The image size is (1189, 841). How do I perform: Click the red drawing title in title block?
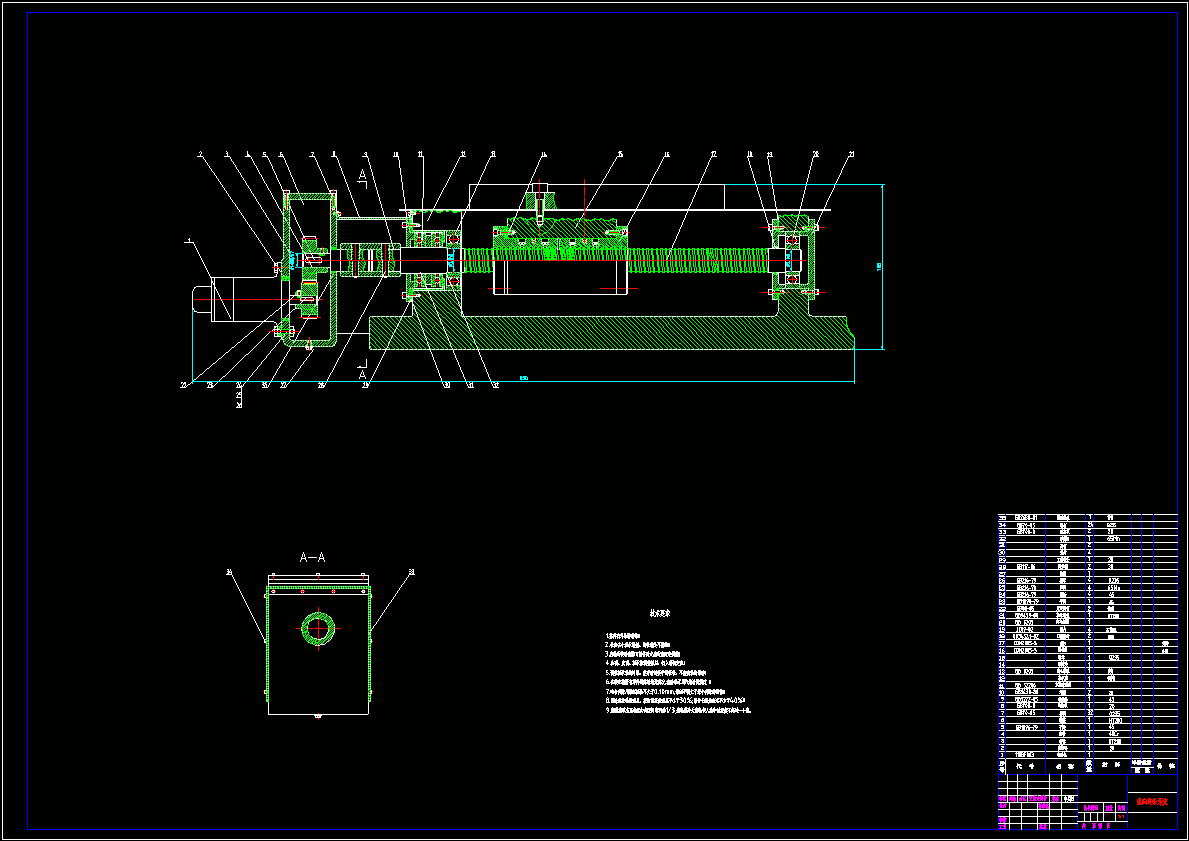(1152, 802)
